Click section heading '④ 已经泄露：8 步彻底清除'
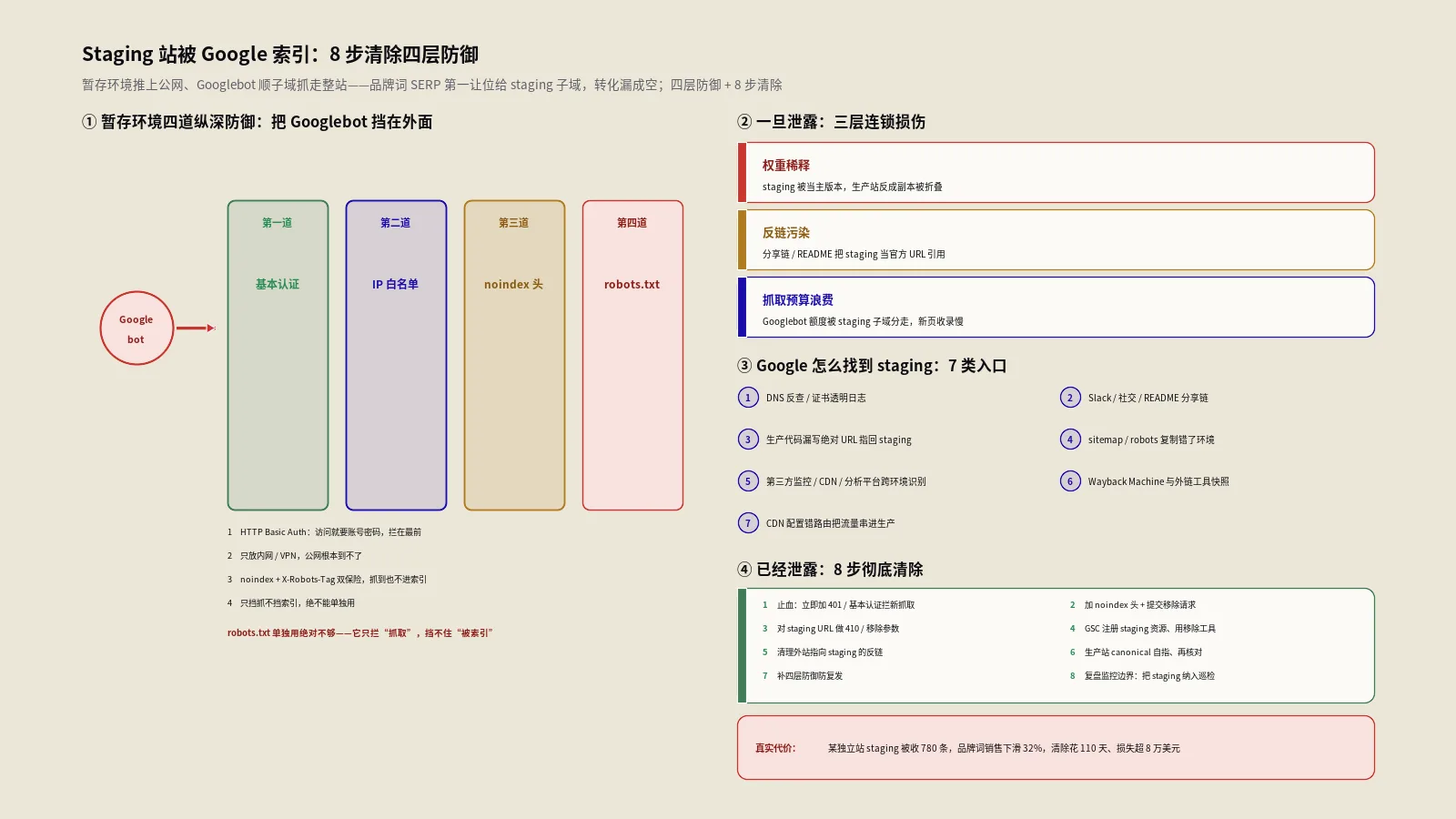The height and width of the screenshot is (819, 1456). [830, 570]
